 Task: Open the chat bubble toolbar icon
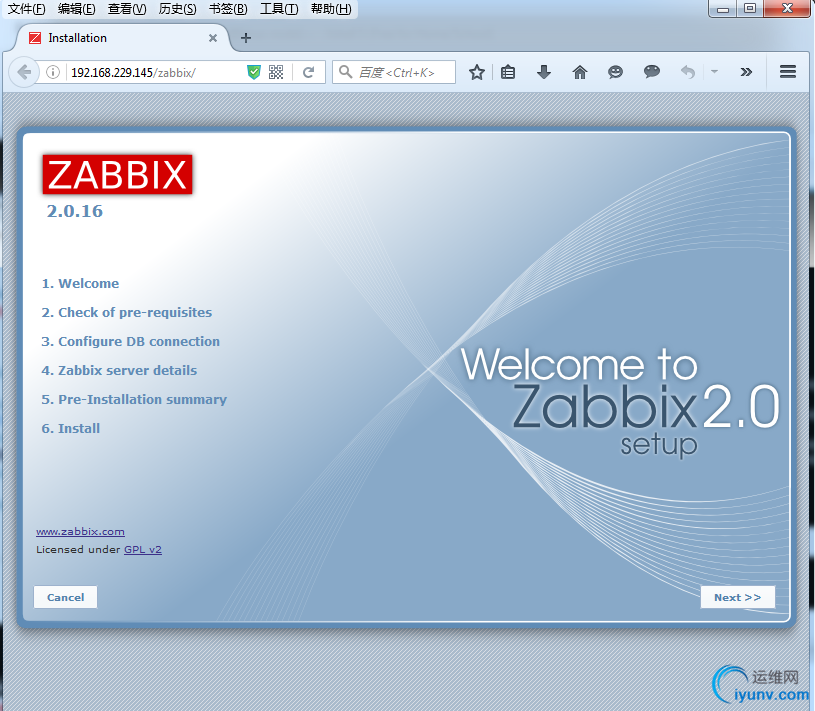click(x=652, y=72)
